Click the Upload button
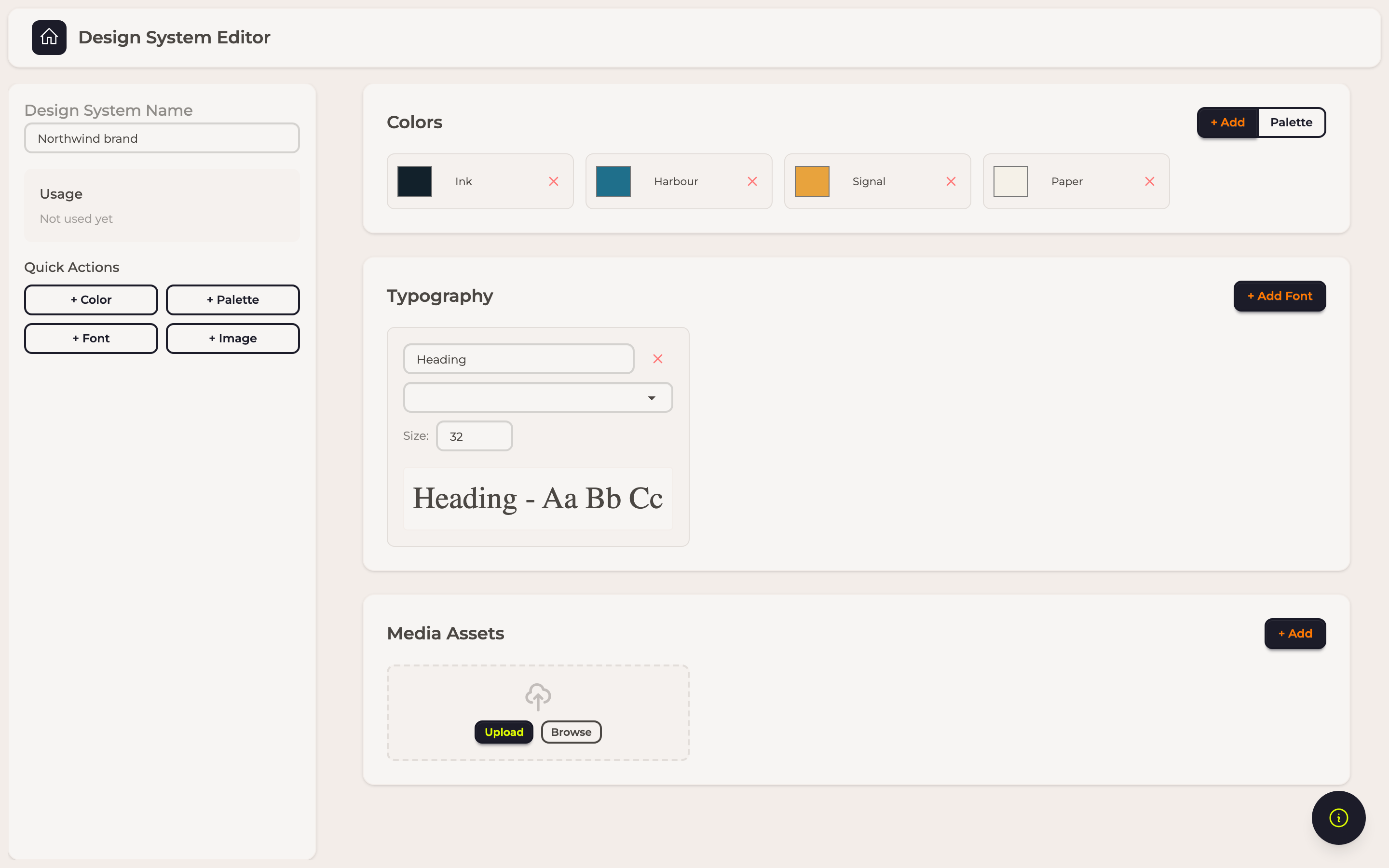Viewport: 1389px width, 868px height. pyautogui.click(x=504, y=732)
